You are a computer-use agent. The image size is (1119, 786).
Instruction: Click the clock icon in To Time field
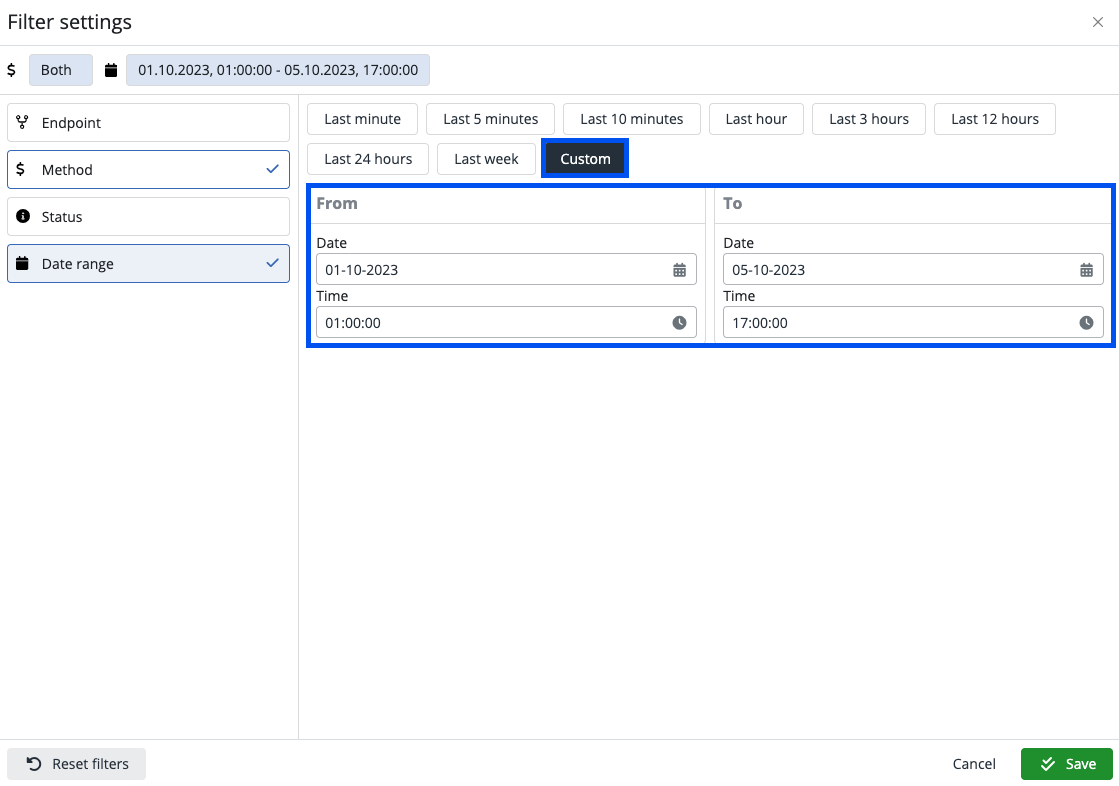1087,322
